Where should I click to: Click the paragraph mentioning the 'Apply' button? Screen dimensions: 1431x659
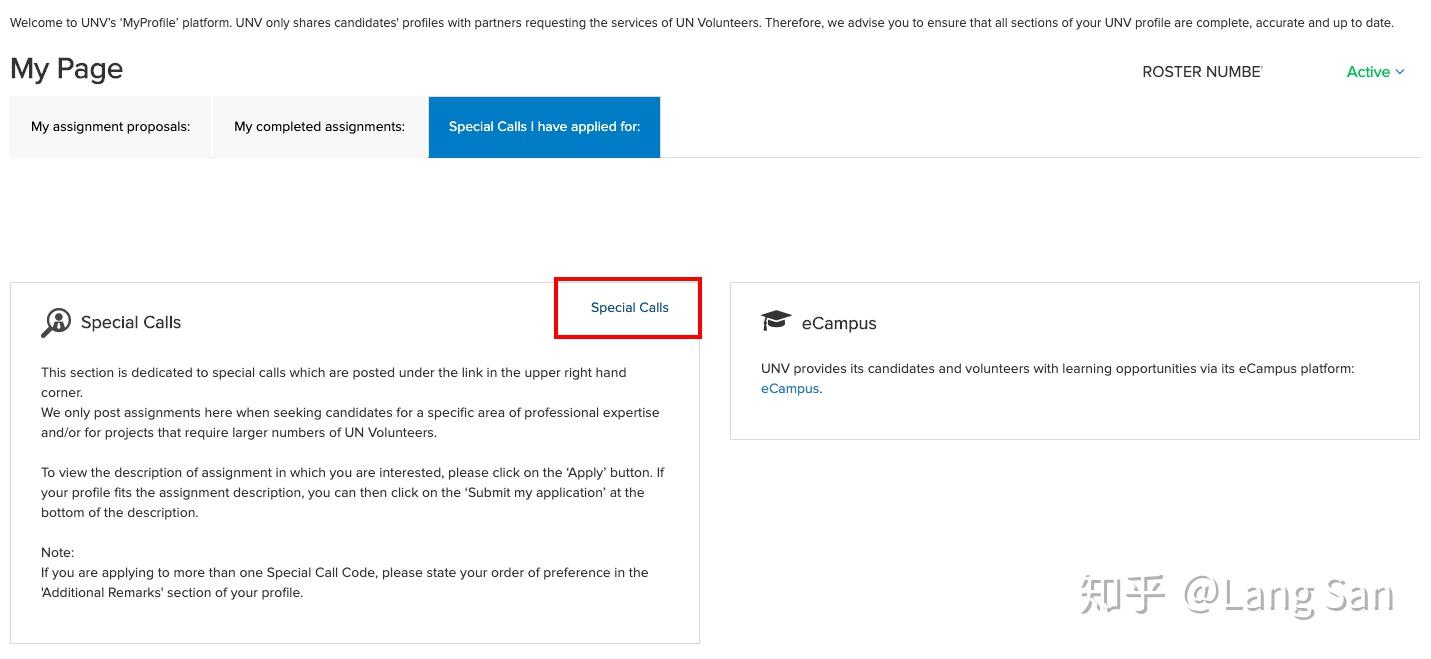pyautogui.click(x=352, y=492)
